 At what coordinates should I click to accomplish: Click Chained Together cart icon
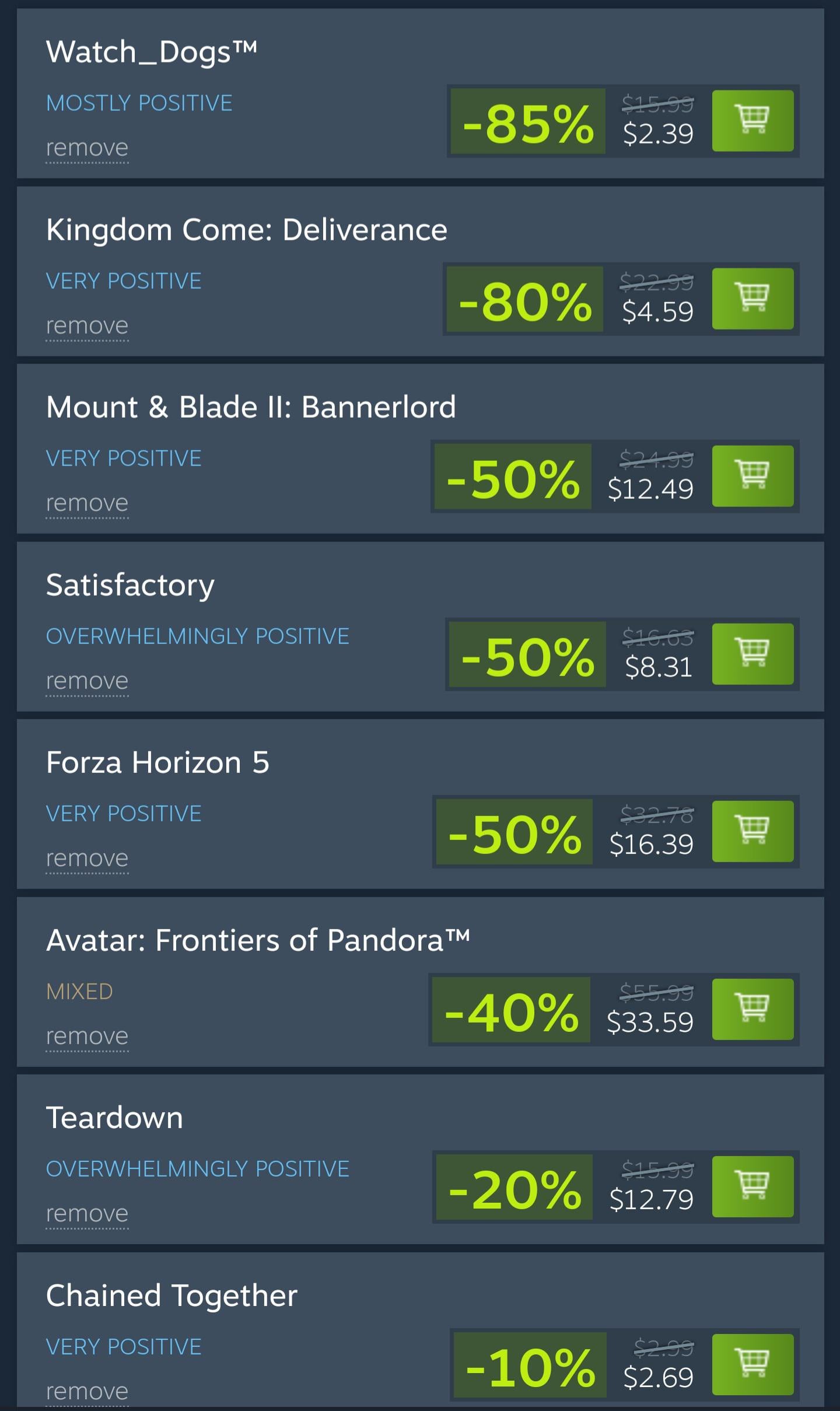click(752, 1364)
